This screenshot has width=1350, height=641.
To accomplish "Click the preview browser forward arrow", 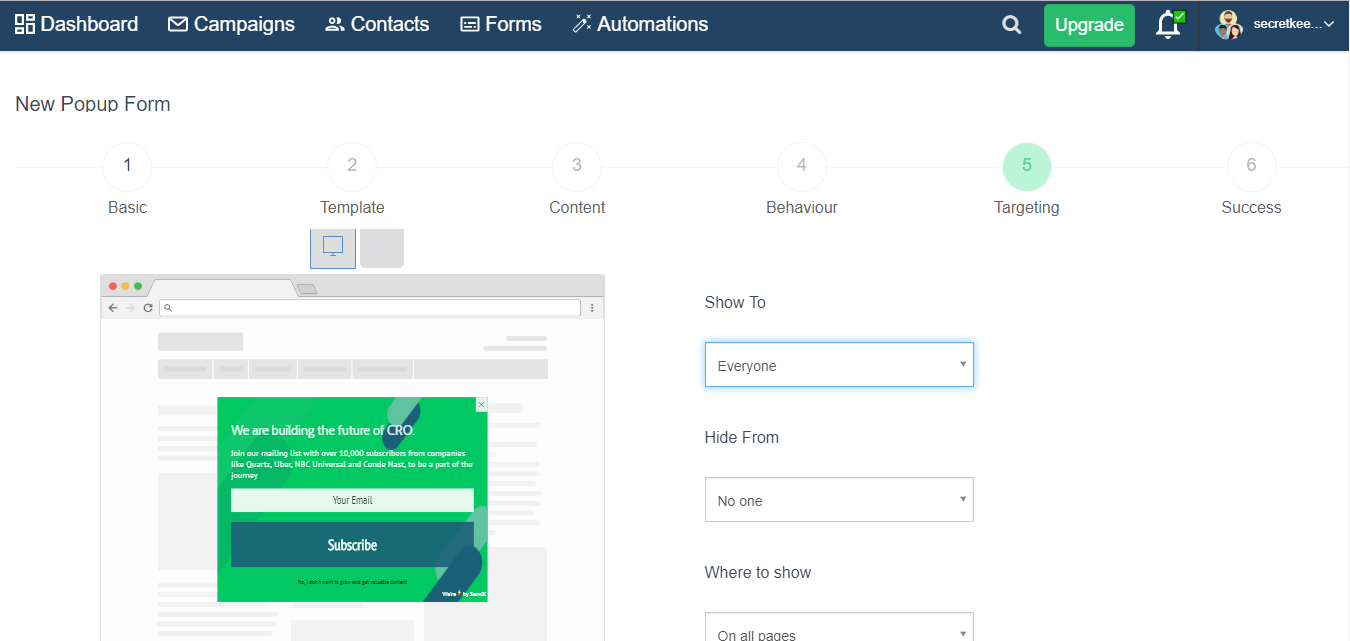I will click(130, 308).
